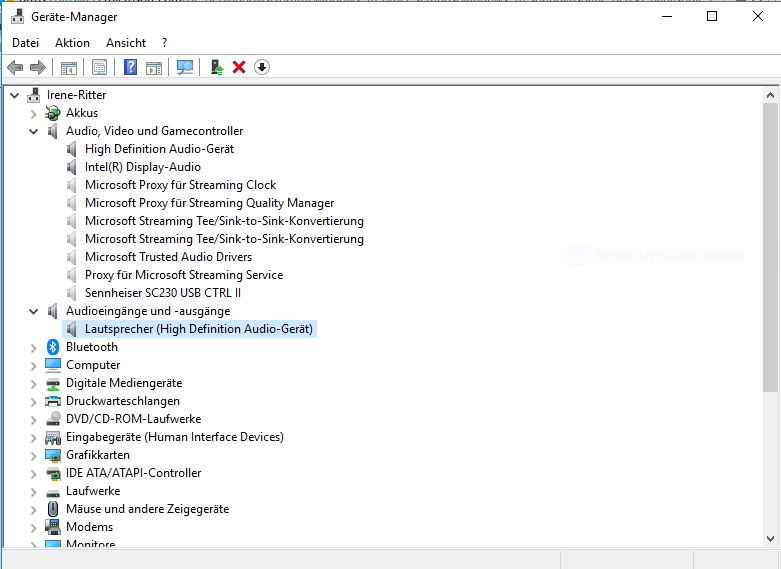Expand the Akkus category
Screen dimensions: 781x569
coord(33,114)
